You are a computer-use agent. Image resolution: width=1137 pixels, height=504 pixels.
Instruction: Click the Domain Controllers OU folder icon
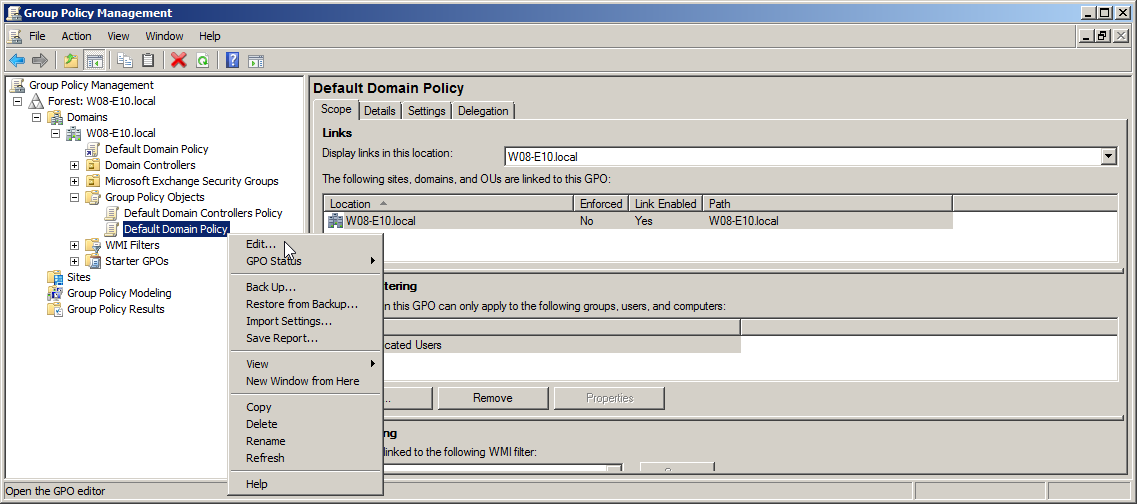click(x=93, y=165)
